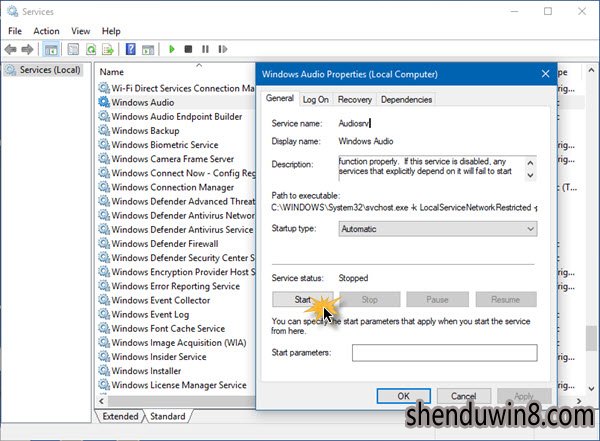Image resolution: width=600 pixels, height=441 pixels.
Task: Click Cancel in the properties dialog
Action: 464,396
